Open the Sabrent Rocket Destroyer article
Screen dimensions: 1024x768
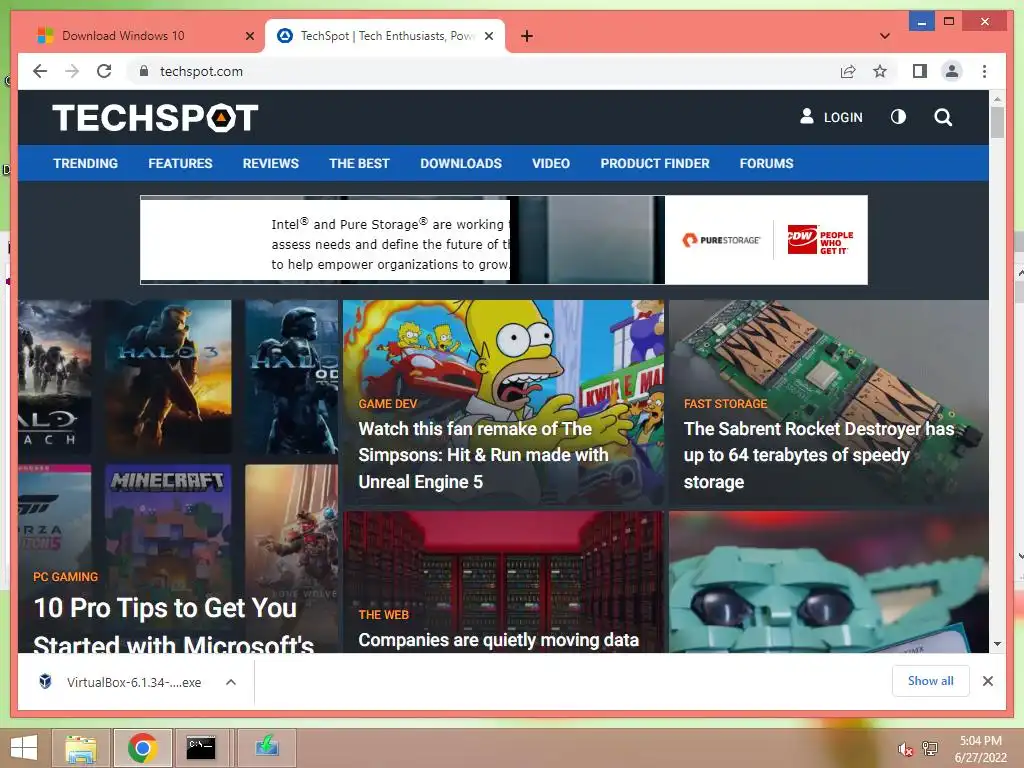click(819, 455)
